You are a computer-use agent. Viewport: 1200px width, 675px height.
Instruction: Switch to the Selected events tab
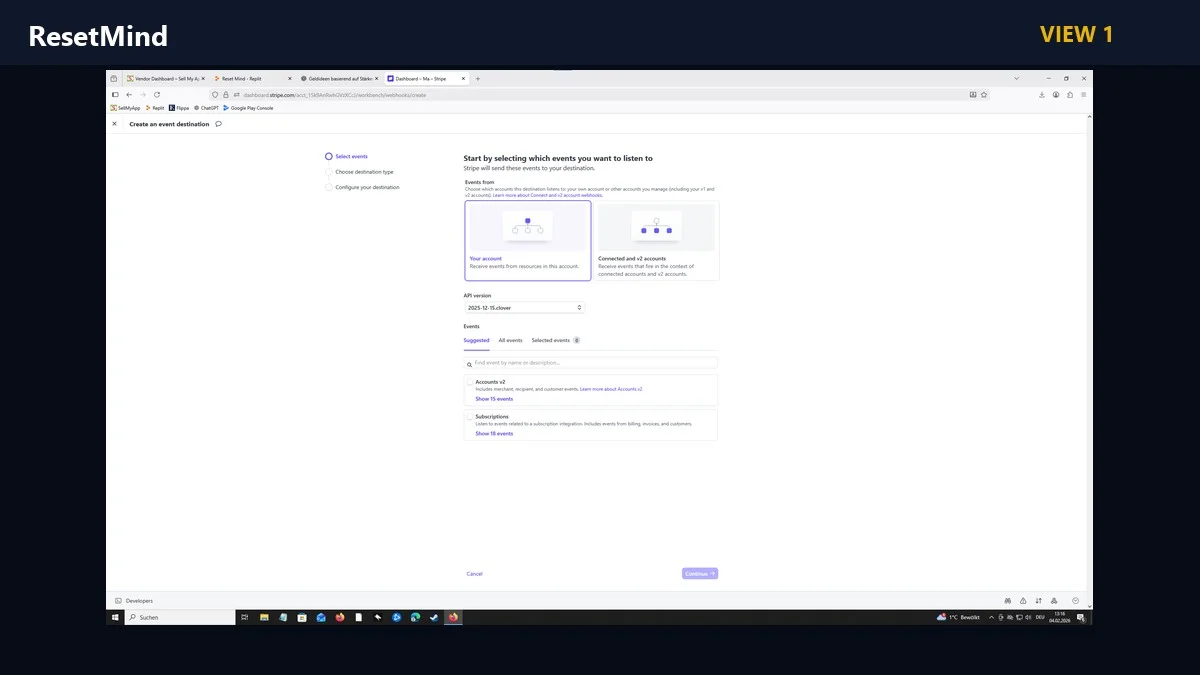[x=555, y=340]
